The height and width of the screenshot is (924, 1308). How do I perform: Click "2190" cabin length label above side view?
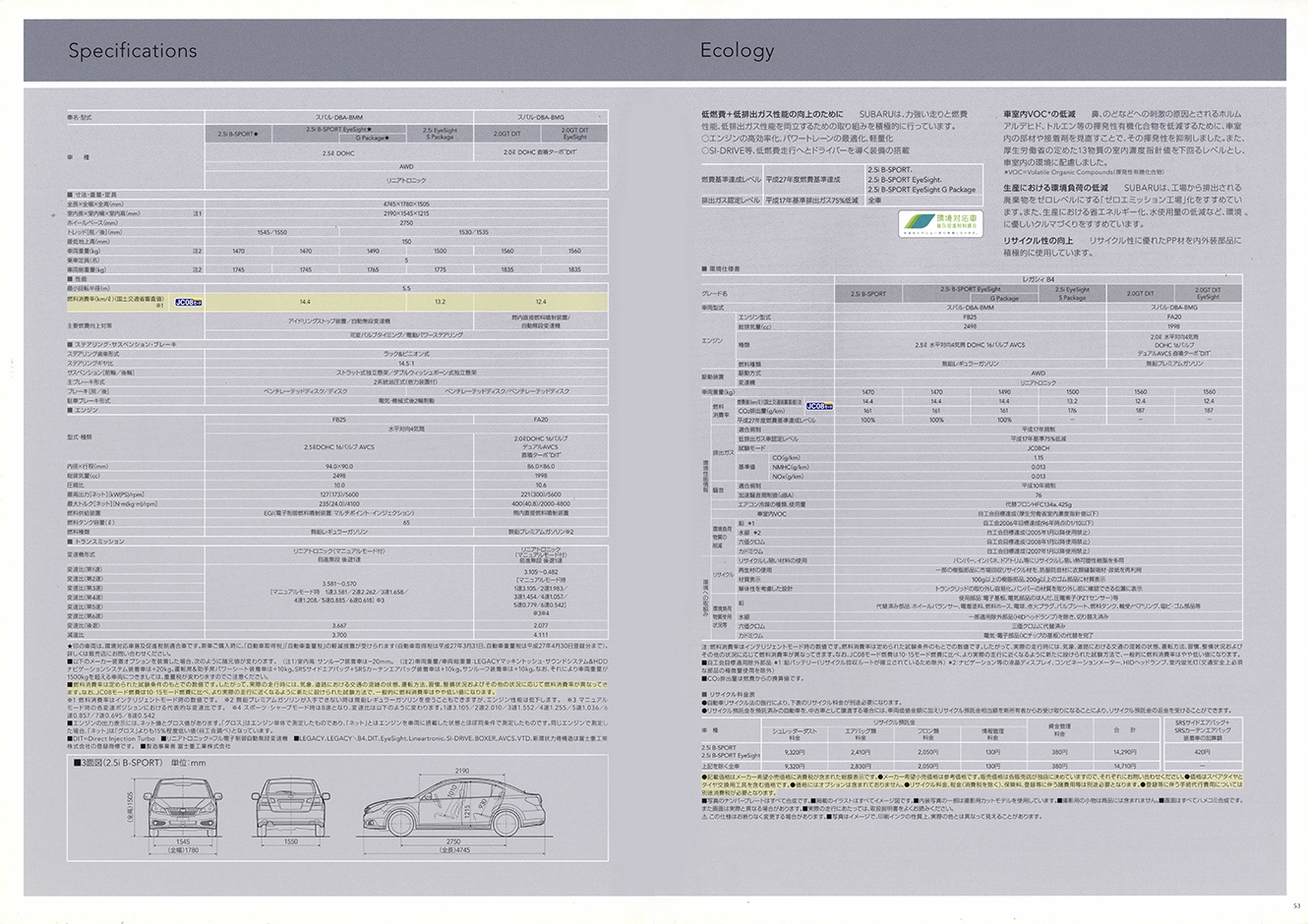tap(461, 771)
